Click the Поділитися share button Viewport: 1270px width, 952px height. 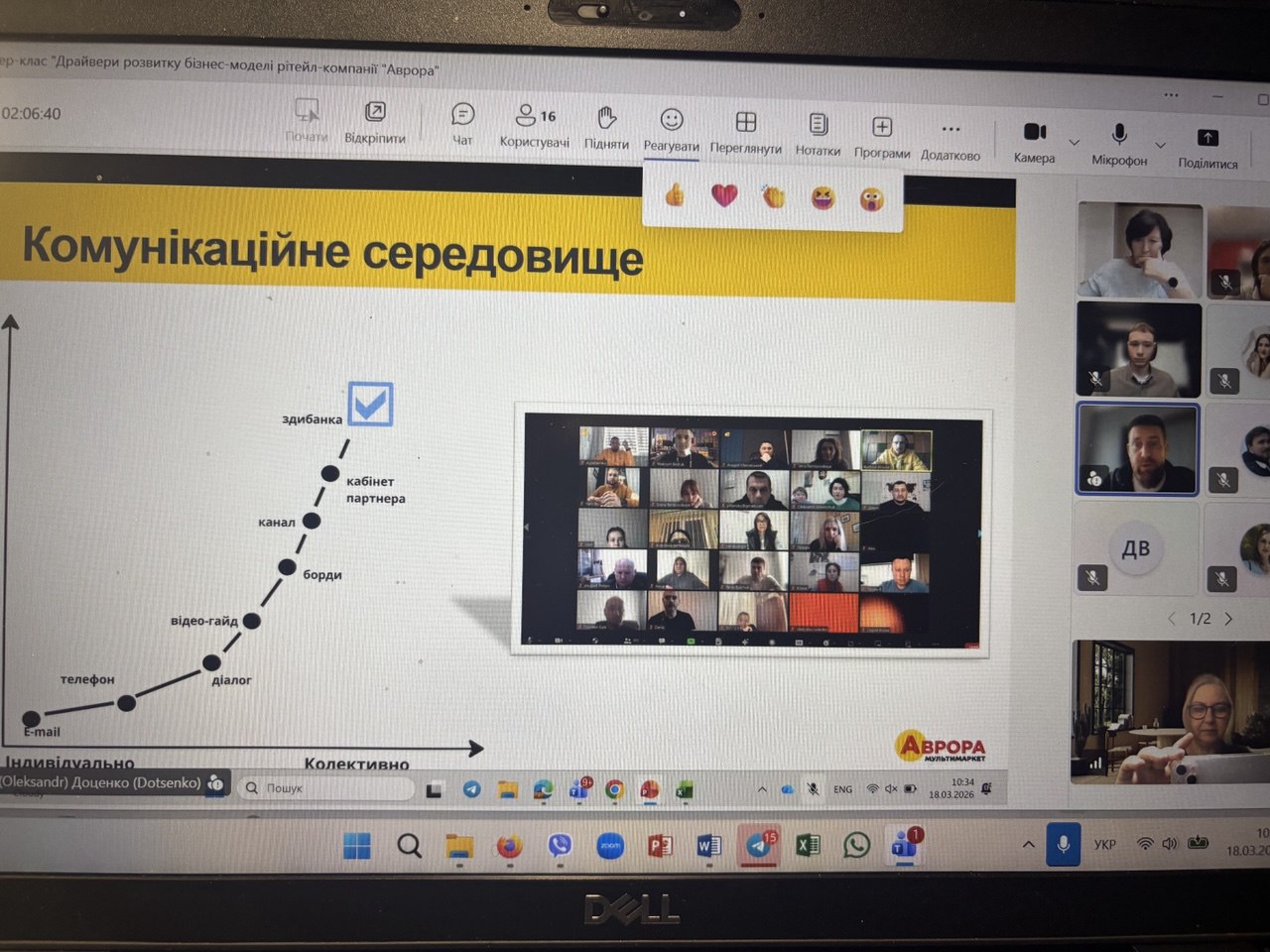1207,146
